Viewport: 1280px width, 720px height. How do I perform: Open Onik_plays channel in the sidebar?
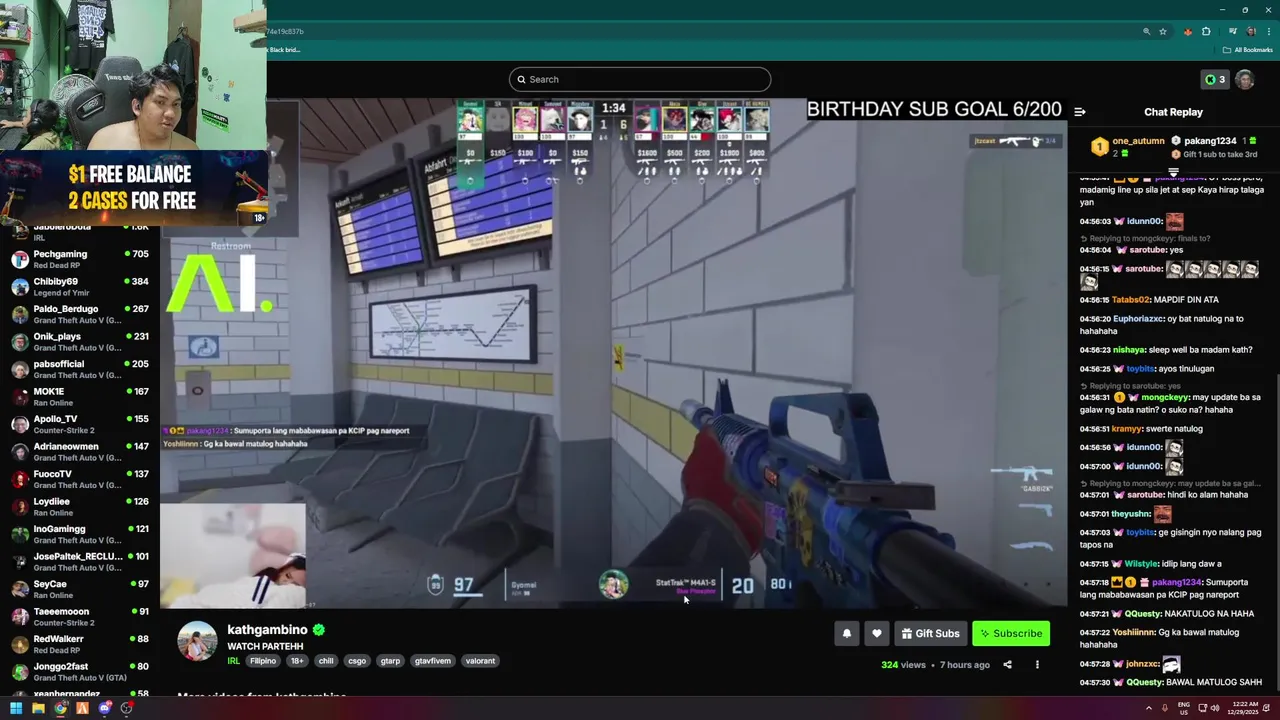80,342
